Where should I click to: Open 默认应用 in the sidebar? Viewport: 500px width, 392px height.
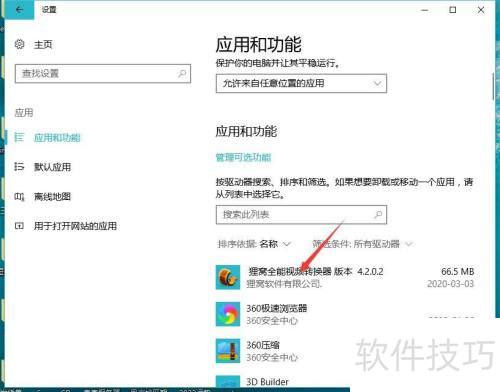[52, 167]
